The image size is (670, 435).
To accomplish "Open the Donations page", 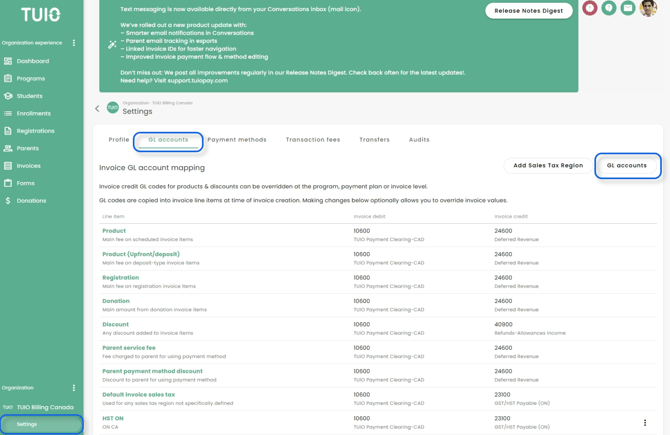I will 31,201.
